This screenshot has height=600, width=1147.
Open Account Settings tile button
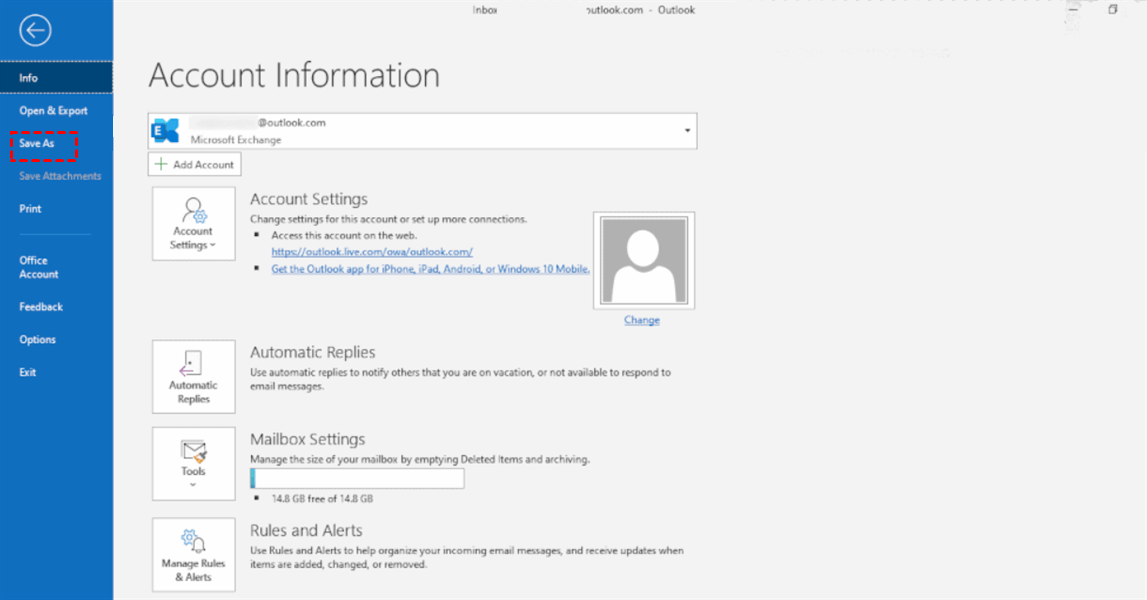coord(193,224)
